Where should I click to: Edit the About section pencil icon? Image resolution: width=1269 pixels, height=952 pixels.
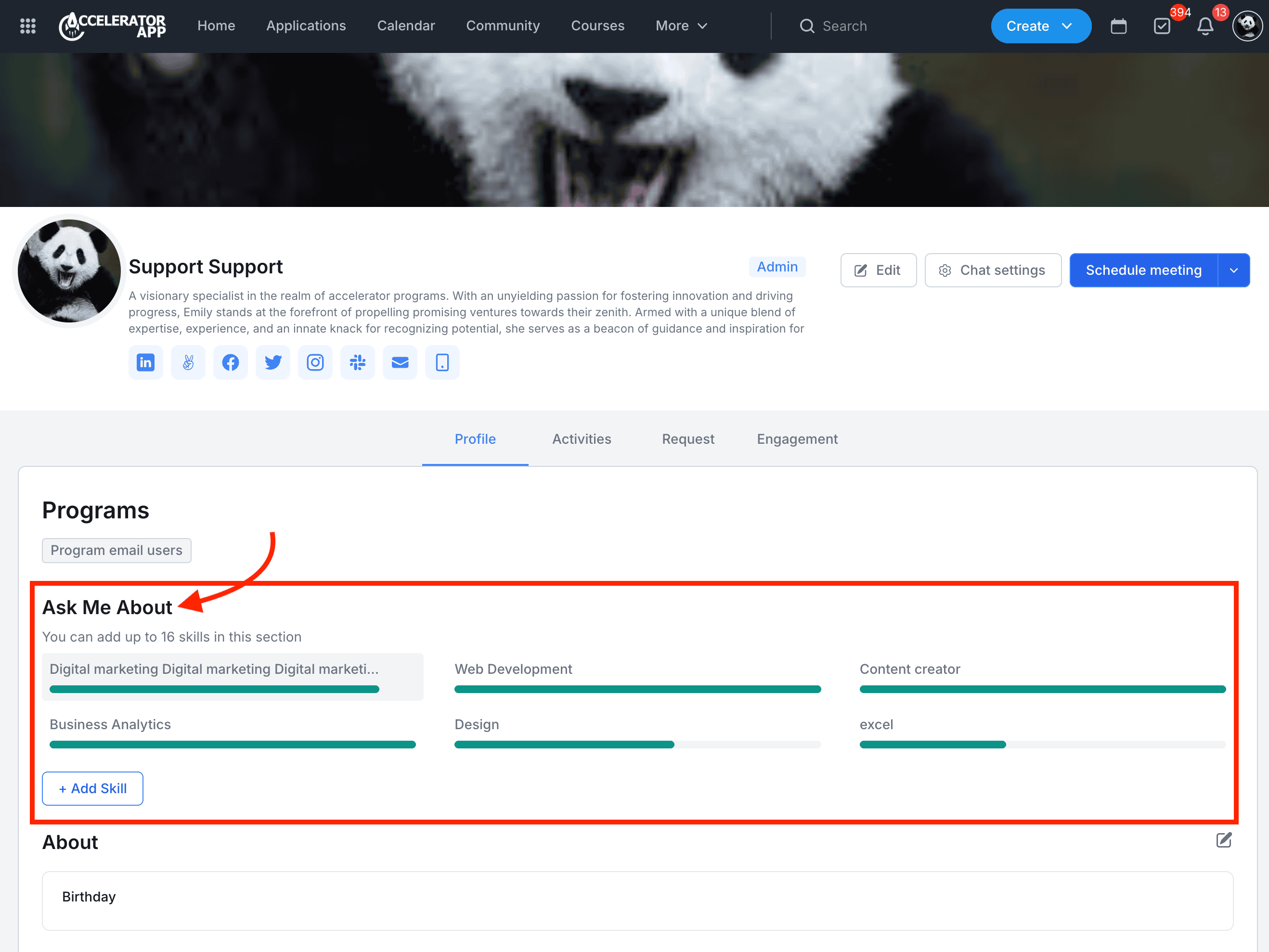coord(1223,840)
